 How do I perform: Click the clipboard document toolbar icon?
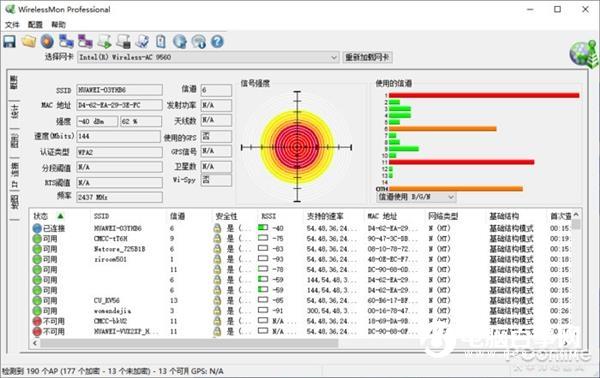coord(161,41)
